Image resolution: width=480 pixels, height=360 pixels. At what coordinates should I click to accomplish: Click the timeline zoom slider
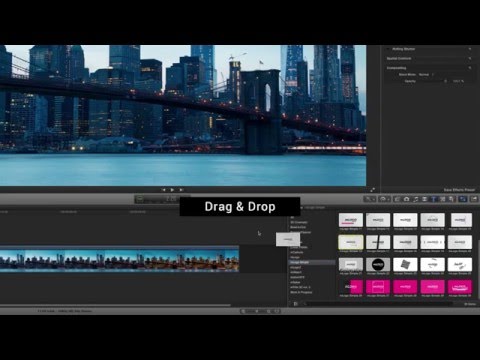pos(257,311)
